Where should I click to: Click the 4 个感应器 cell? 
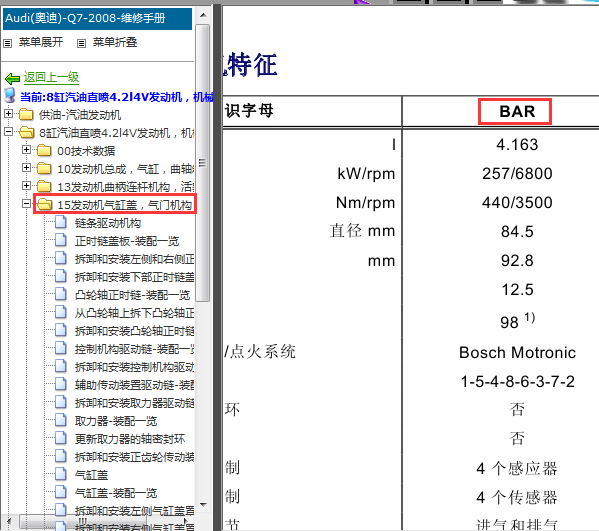[x=517, y=468]
